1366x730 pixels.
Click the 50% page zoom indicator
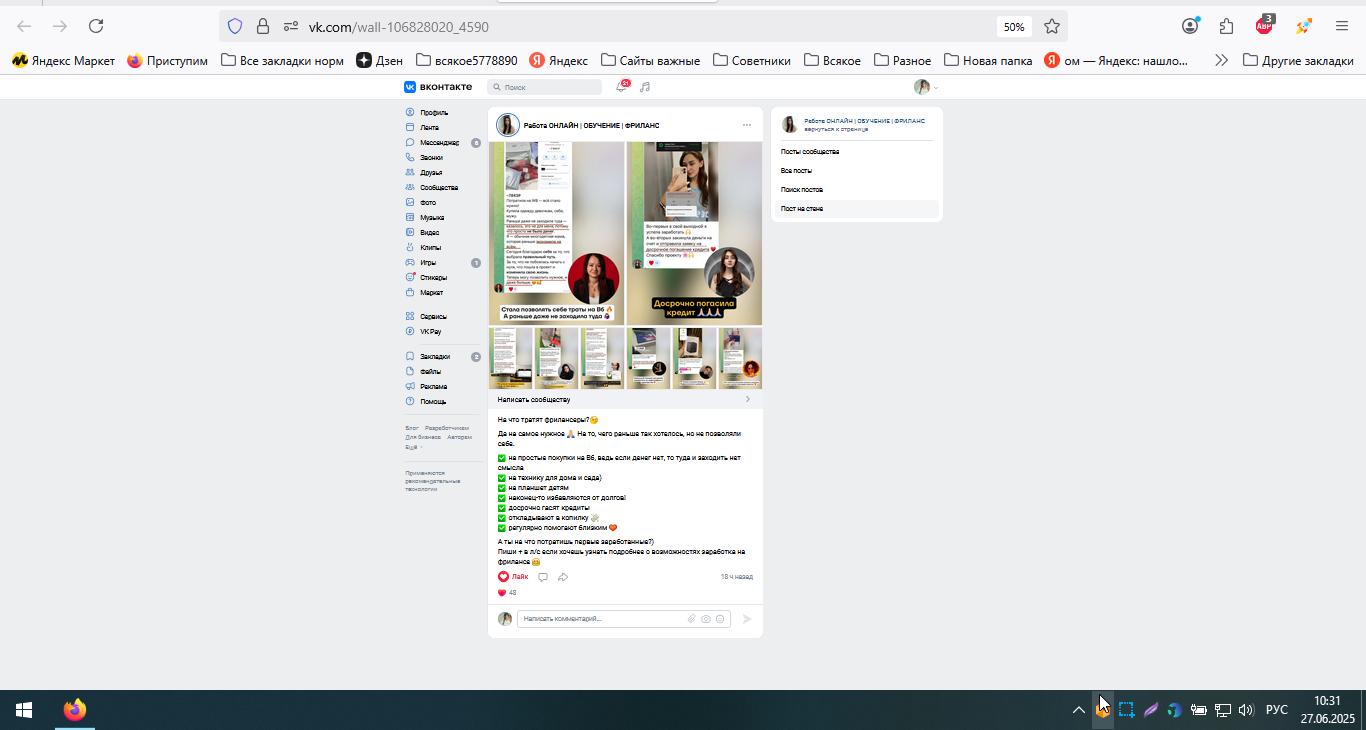coord(1014,26)
